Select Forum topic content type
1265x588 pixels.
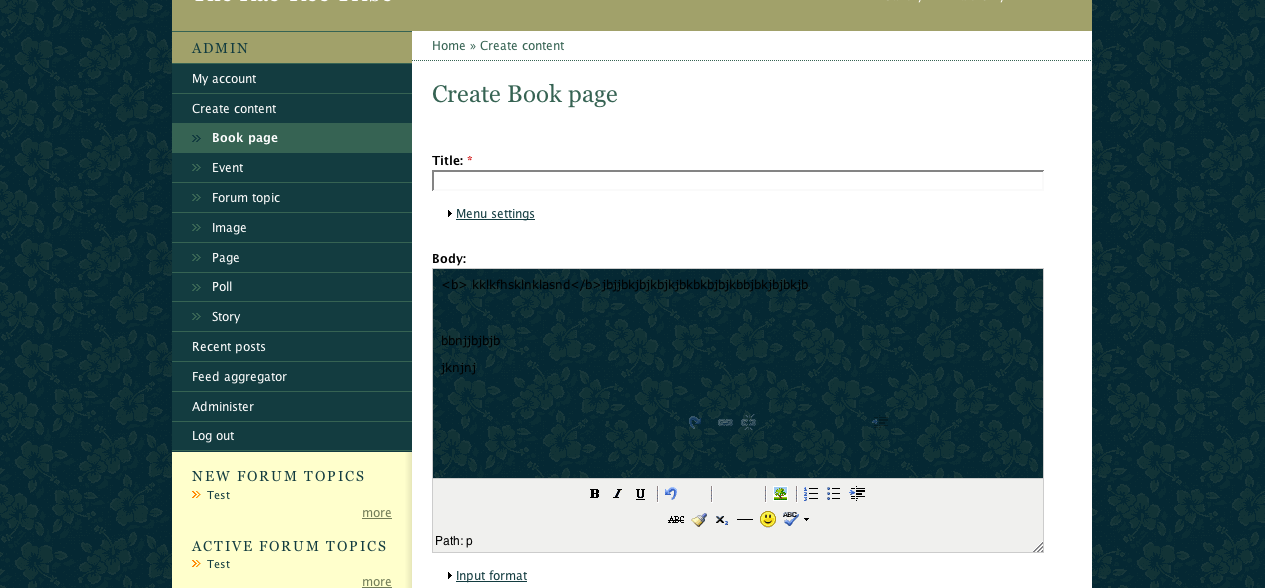click(x=292, y=198)
